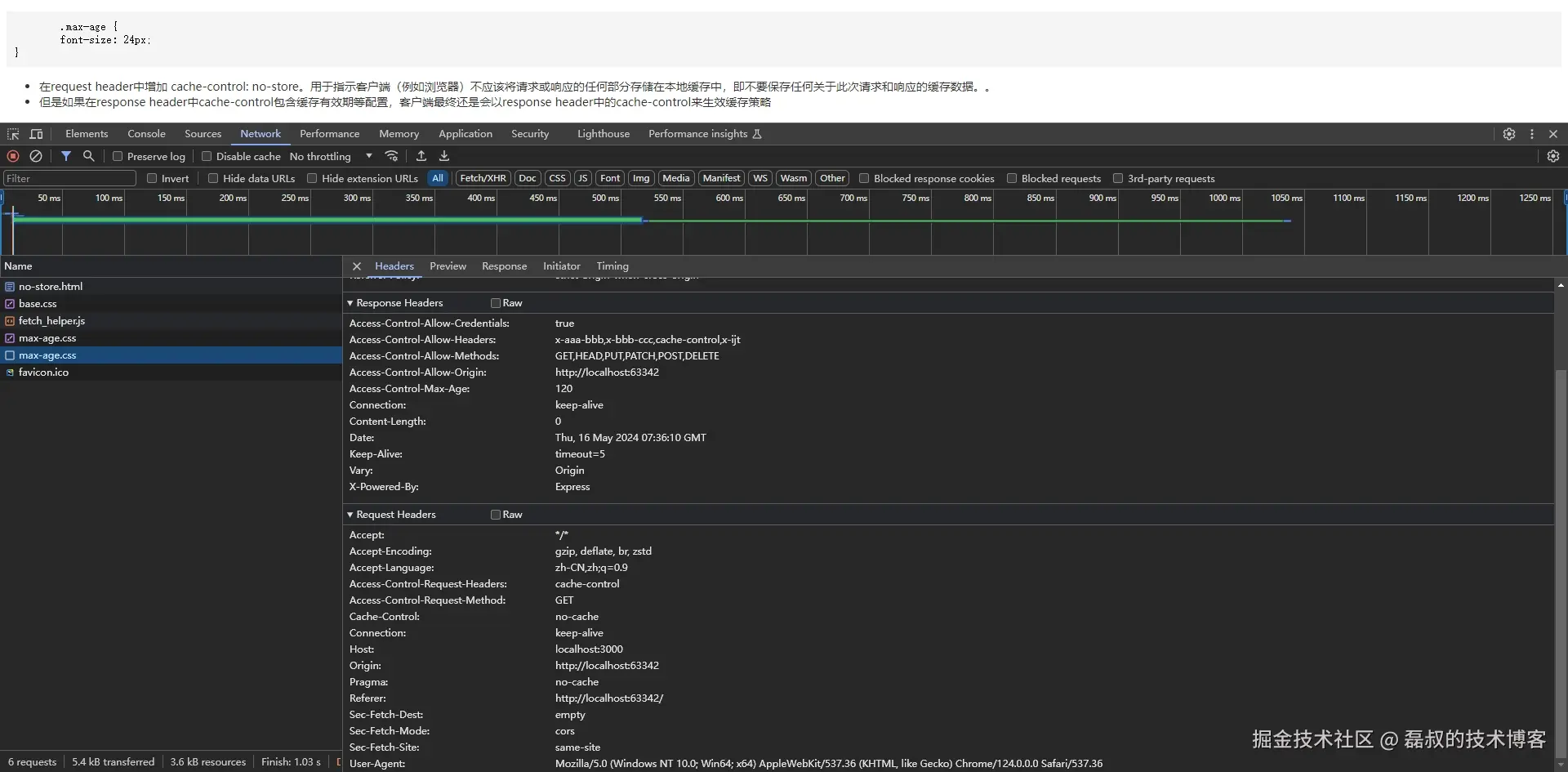Open the No throttling dropdown
The height and width of the screenshot is (772, 1568).
(331, 156)
